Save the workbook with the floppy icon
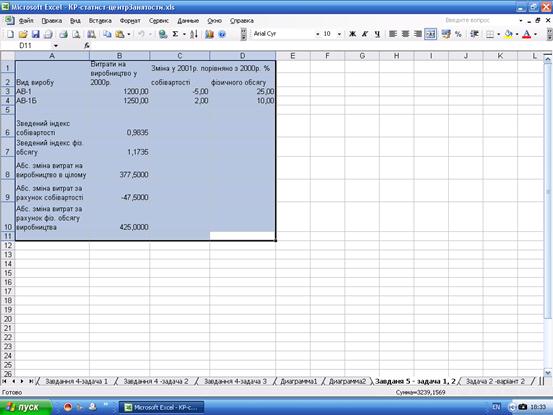The height and width of the screenshot is (415, 553). [x=36, y=34]
